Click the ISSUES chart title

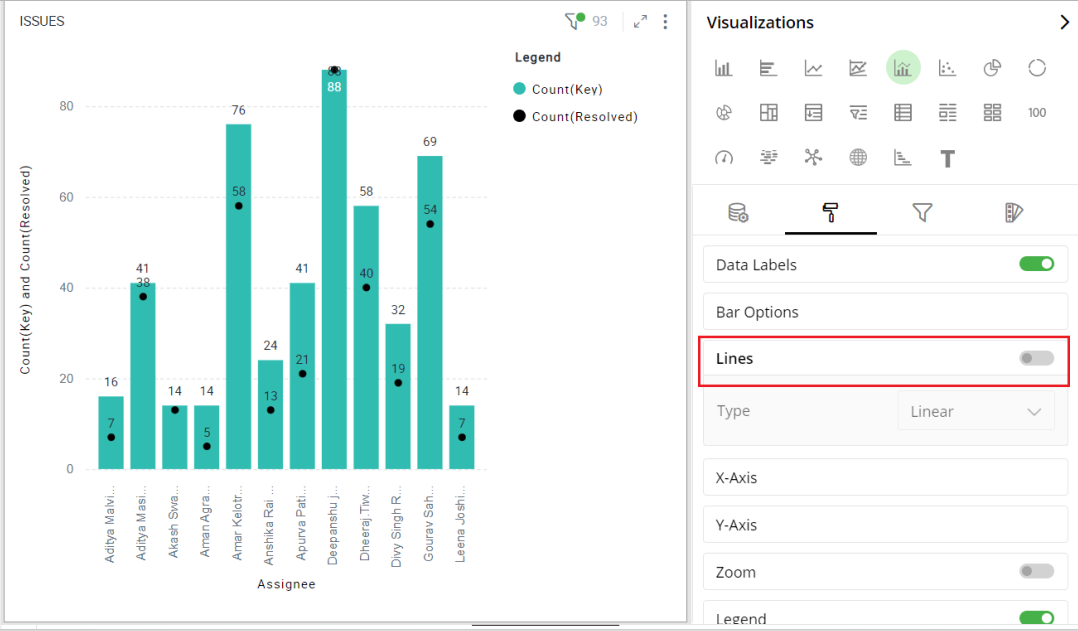pos(42,21)
